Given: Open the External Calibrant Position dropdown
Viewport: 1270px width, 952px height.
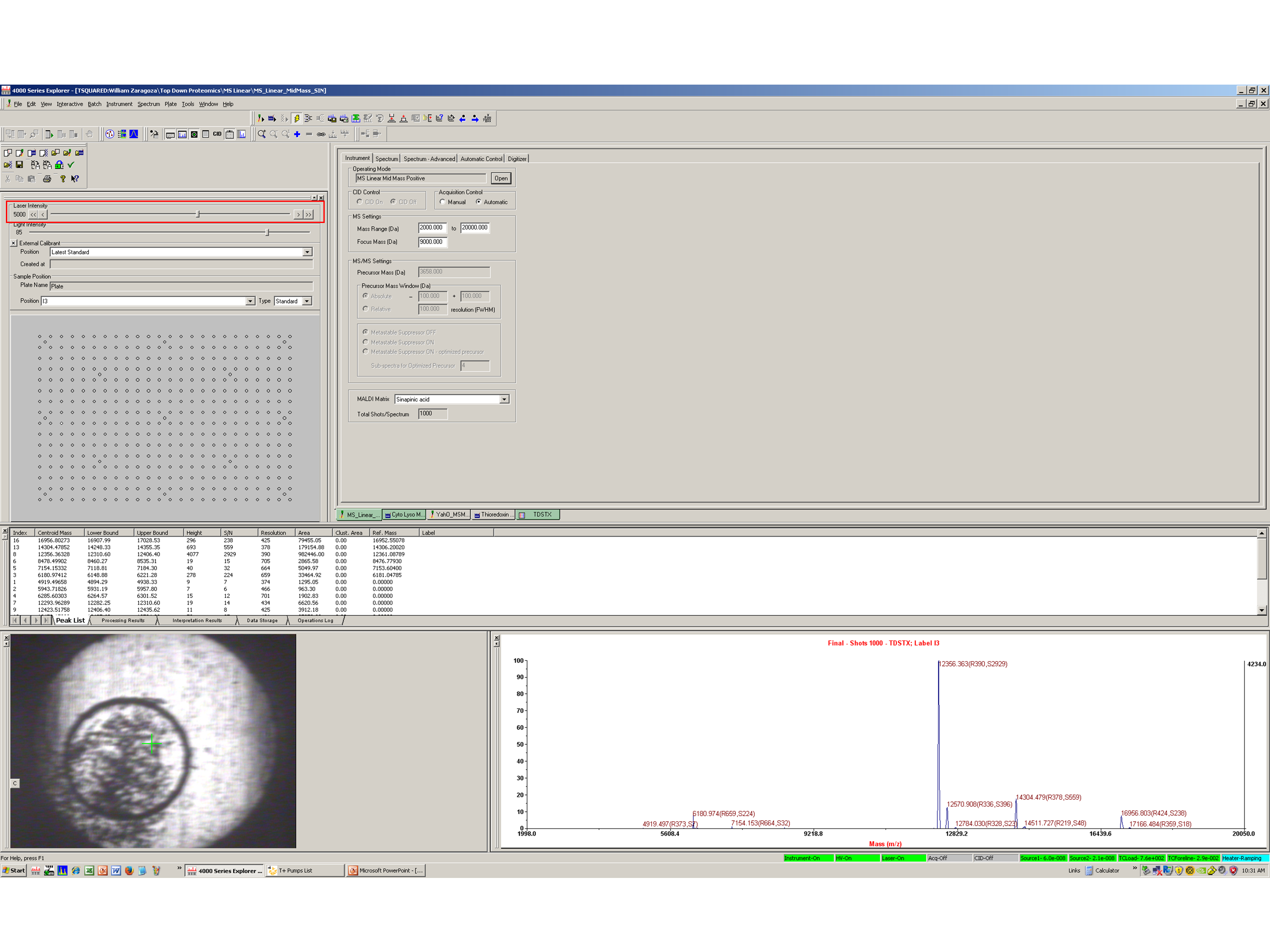Looking at the screenshot, I should coord(307,252).
